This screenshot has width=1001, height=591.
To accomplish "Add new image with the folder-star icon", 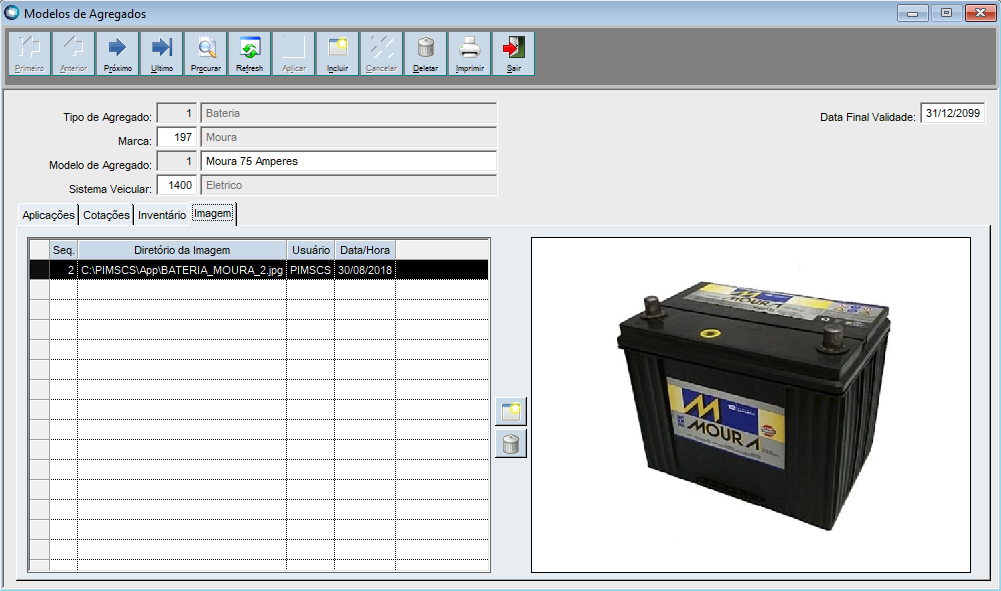I will tap(511, 412).
